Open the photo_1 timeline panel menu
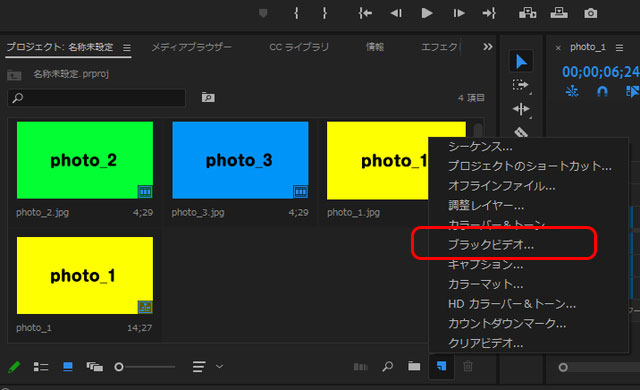Viewport: 640px width, 390px height. pos(619,48)
